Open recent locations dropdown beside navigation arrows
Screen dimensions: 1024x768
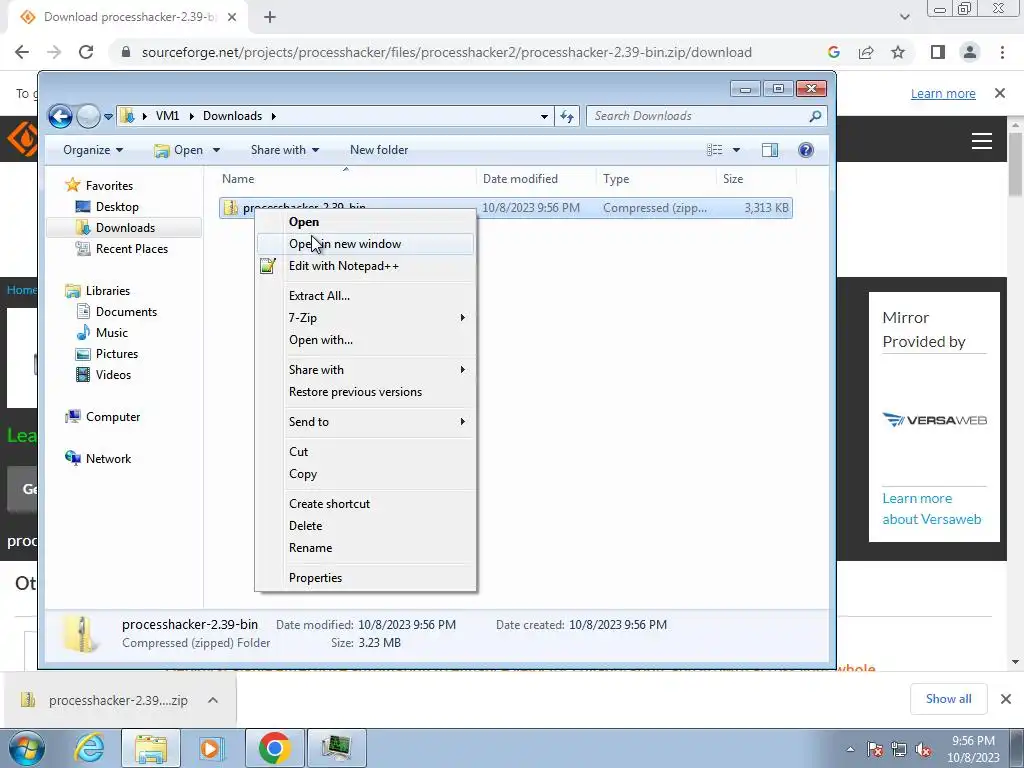pos(108,117)
